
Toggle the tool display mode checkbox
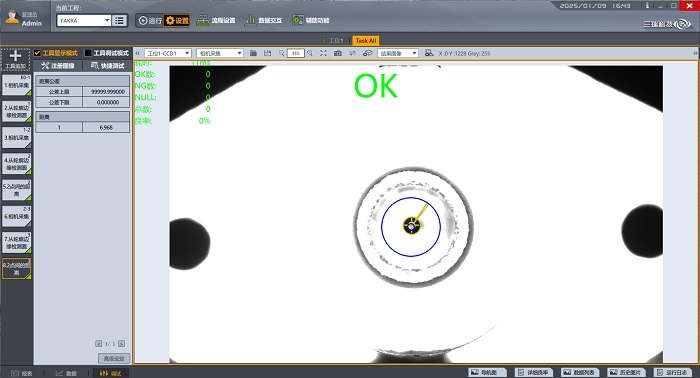tap(38, 53)
